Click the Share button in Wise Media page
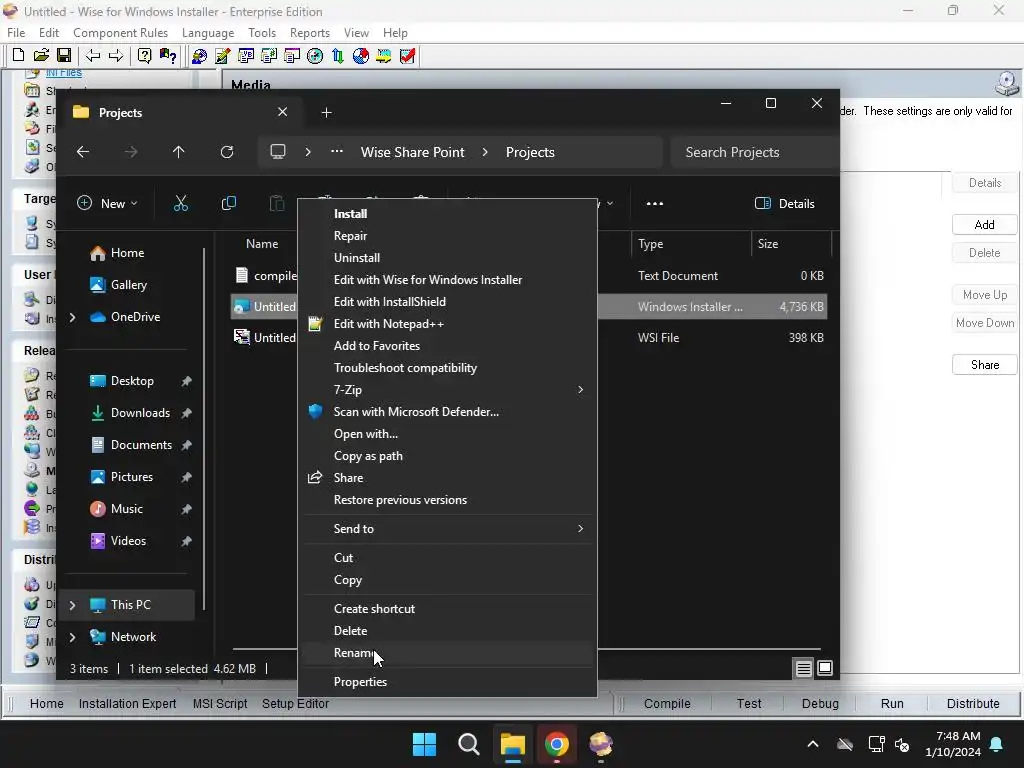 (984, 365)
